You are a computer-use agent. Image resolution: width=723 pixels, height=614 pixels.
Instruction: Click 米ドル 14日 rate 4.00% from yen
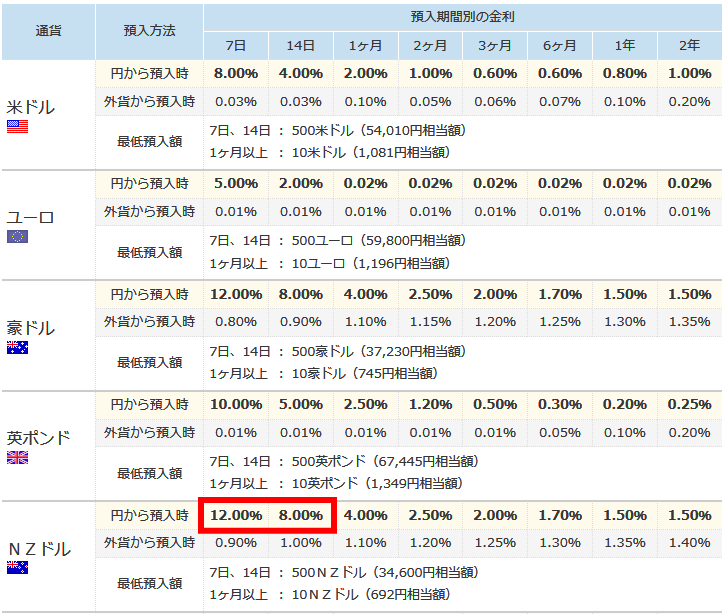tap(301, 73)
